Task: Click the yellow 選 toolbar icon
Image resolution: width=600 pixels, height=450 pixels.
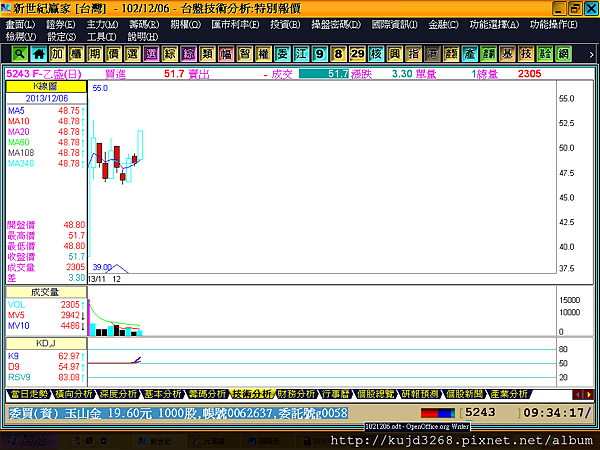Action: click(132, 54)
